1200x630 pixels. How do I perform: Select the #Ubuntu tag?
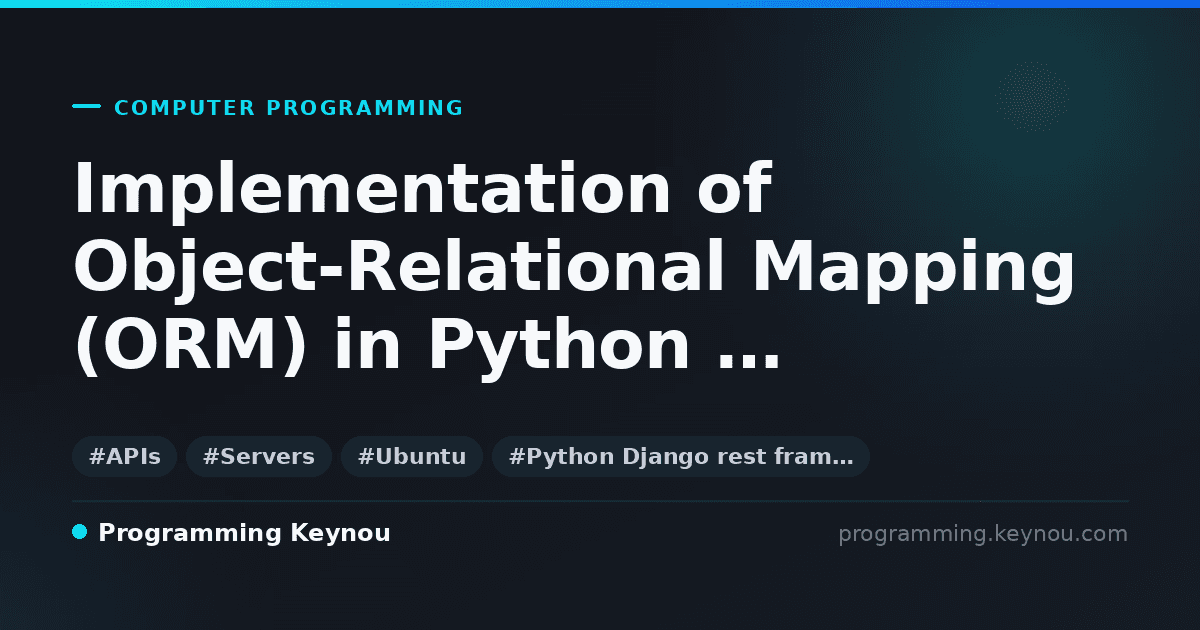pos(412,457)
